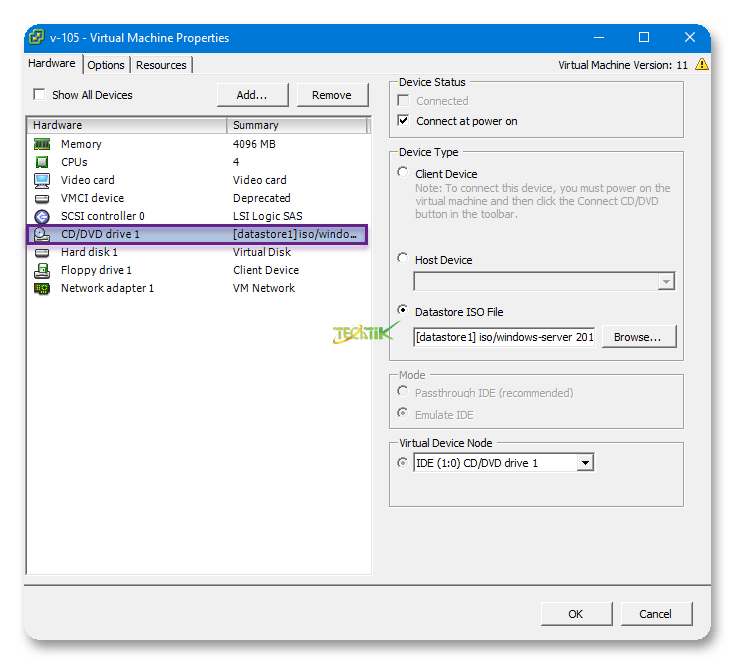Expand the Host Device dropdown list
Image resolution: width=735 pixels, height=664 pixels.
tap(666, 283)
